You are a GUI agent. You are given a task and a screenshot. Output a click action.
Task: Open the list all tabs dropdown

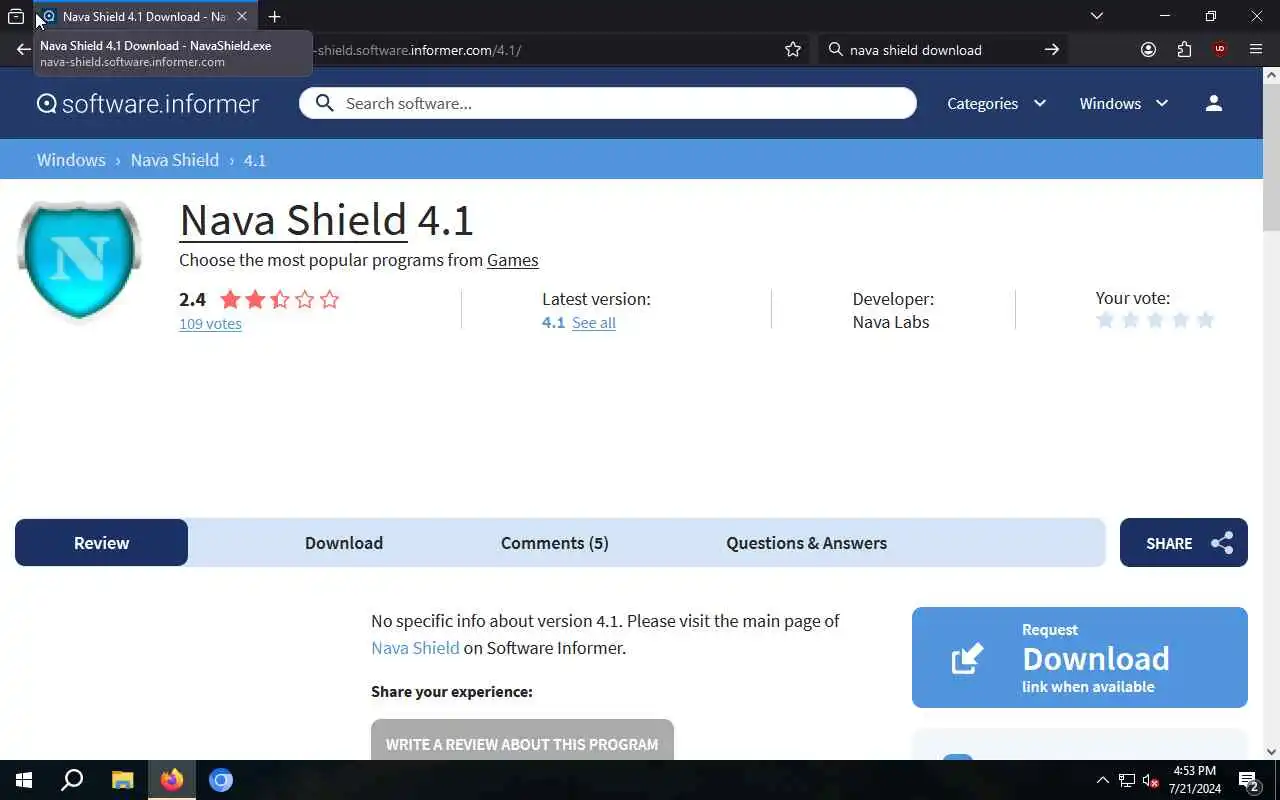[1097, 16]
